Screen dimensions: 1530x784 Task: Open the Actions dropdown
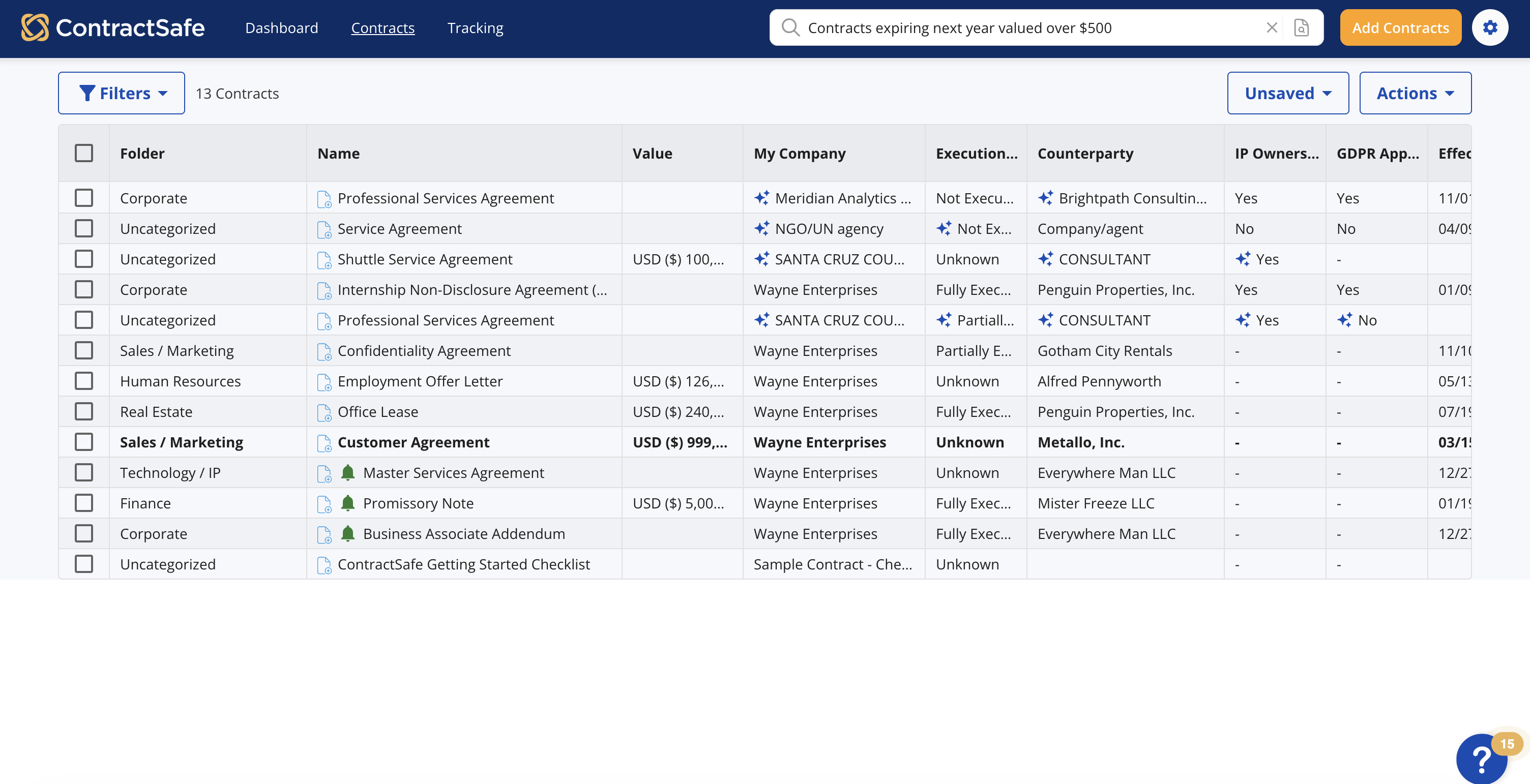pyautogui.click(x=1415, y=93)
